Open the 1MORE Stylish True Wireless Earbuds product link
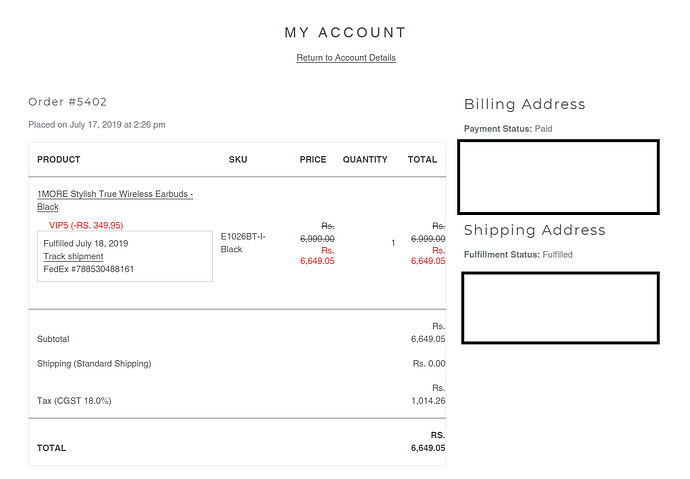Image resolution: width=690 pixels, height=479 pixels. click(115, 200)
